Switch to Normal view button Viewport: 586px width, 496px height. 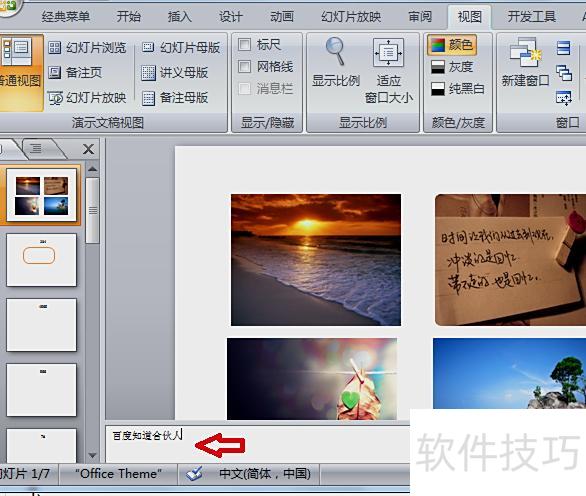[21, 73]
